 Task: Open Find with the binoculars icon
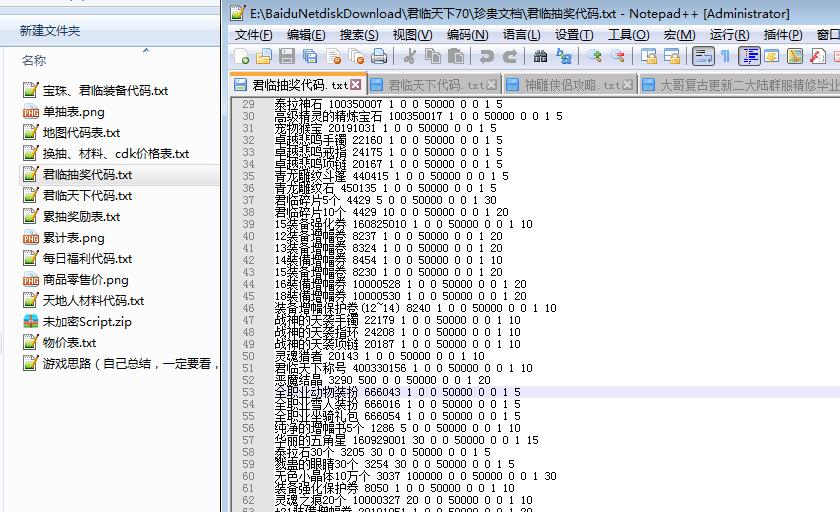click(x=540, y=57)
